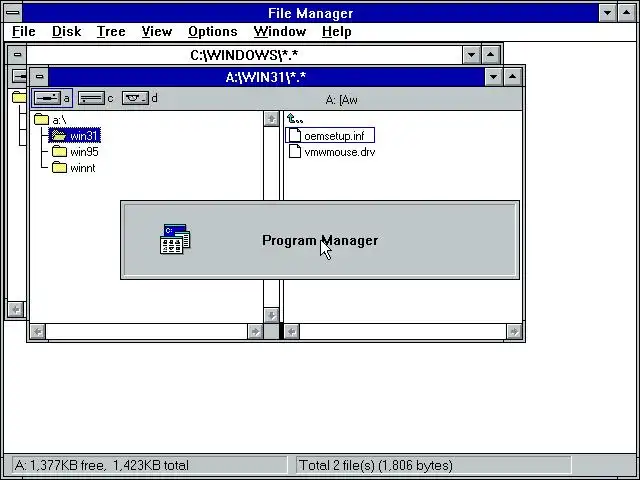Open the Disk menu
This screenshot has width=640, height=480.
67,31
